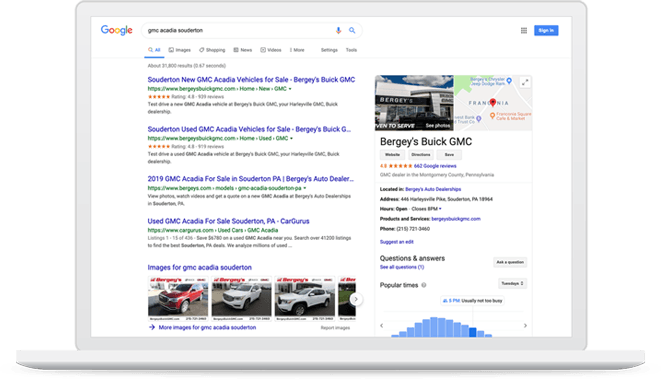Viewport: 661px width, 380px height.
Task: Open 662 Google reviews link
Action: pos(435,166)
